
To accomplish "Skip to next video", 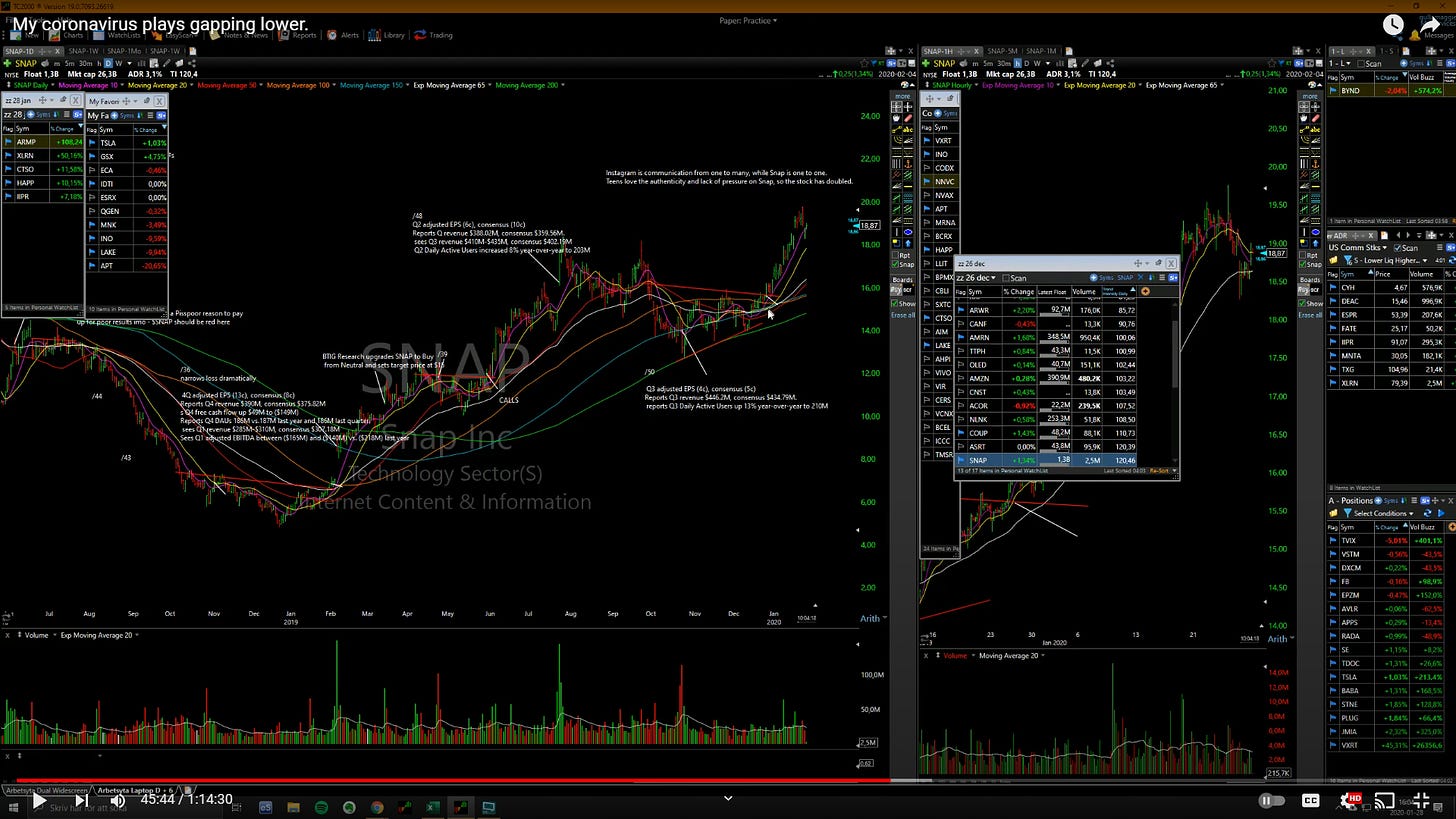I will click(81, 800).
